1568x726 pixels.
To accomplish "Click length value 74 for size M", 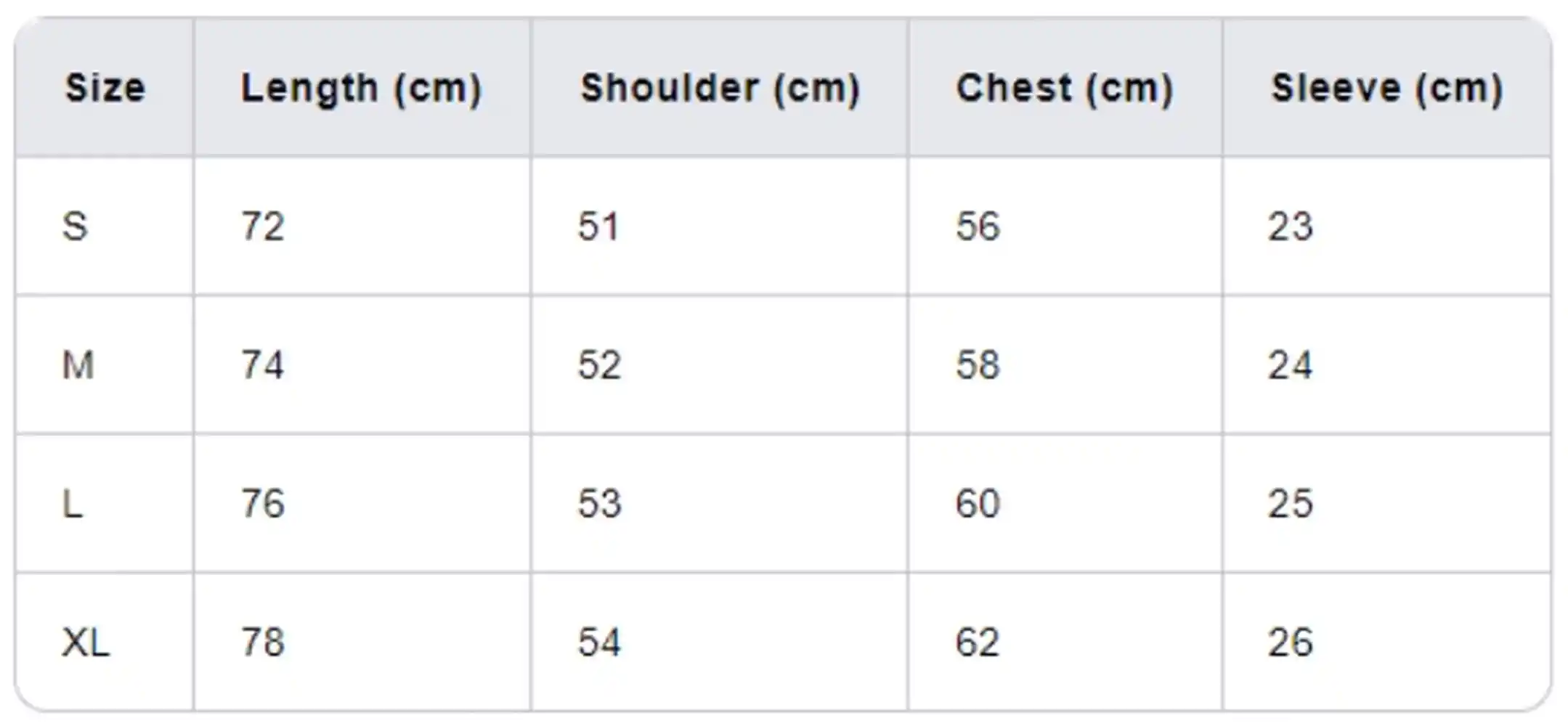I will click(263, 365).
